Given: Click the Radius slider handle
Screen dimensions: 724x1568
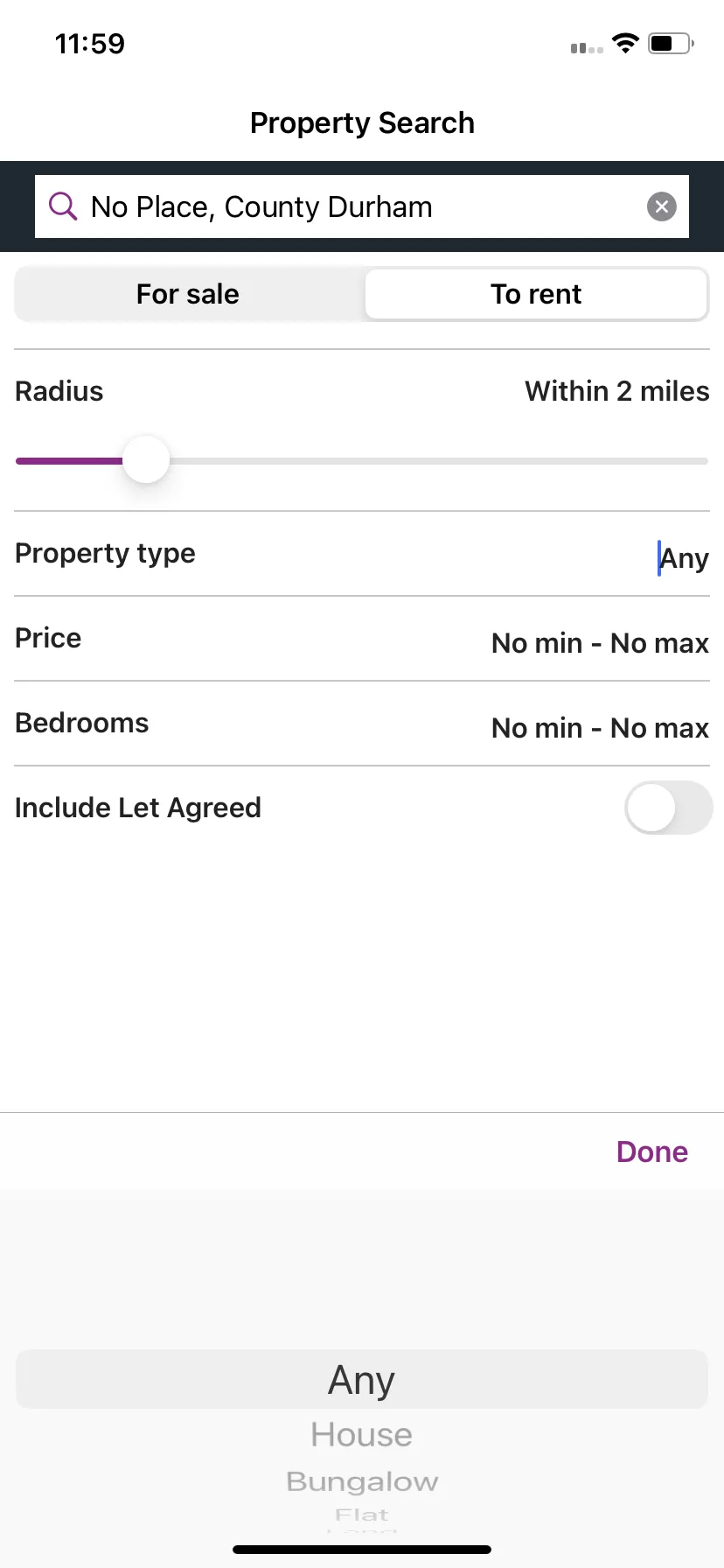Looking at the screenshot, I should [x=146, y=459].
